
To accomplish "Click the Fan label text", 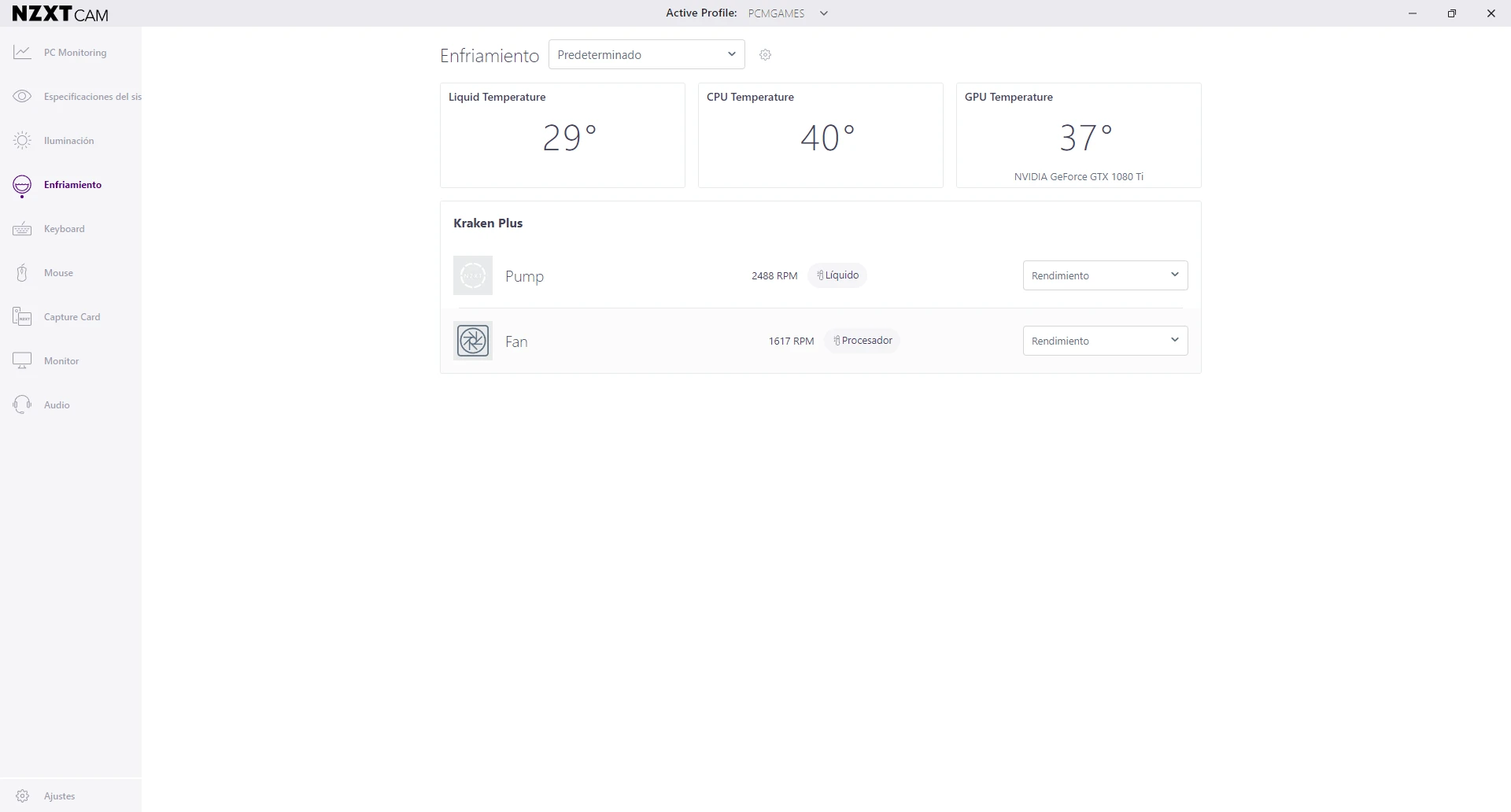I will click(516, 342).
